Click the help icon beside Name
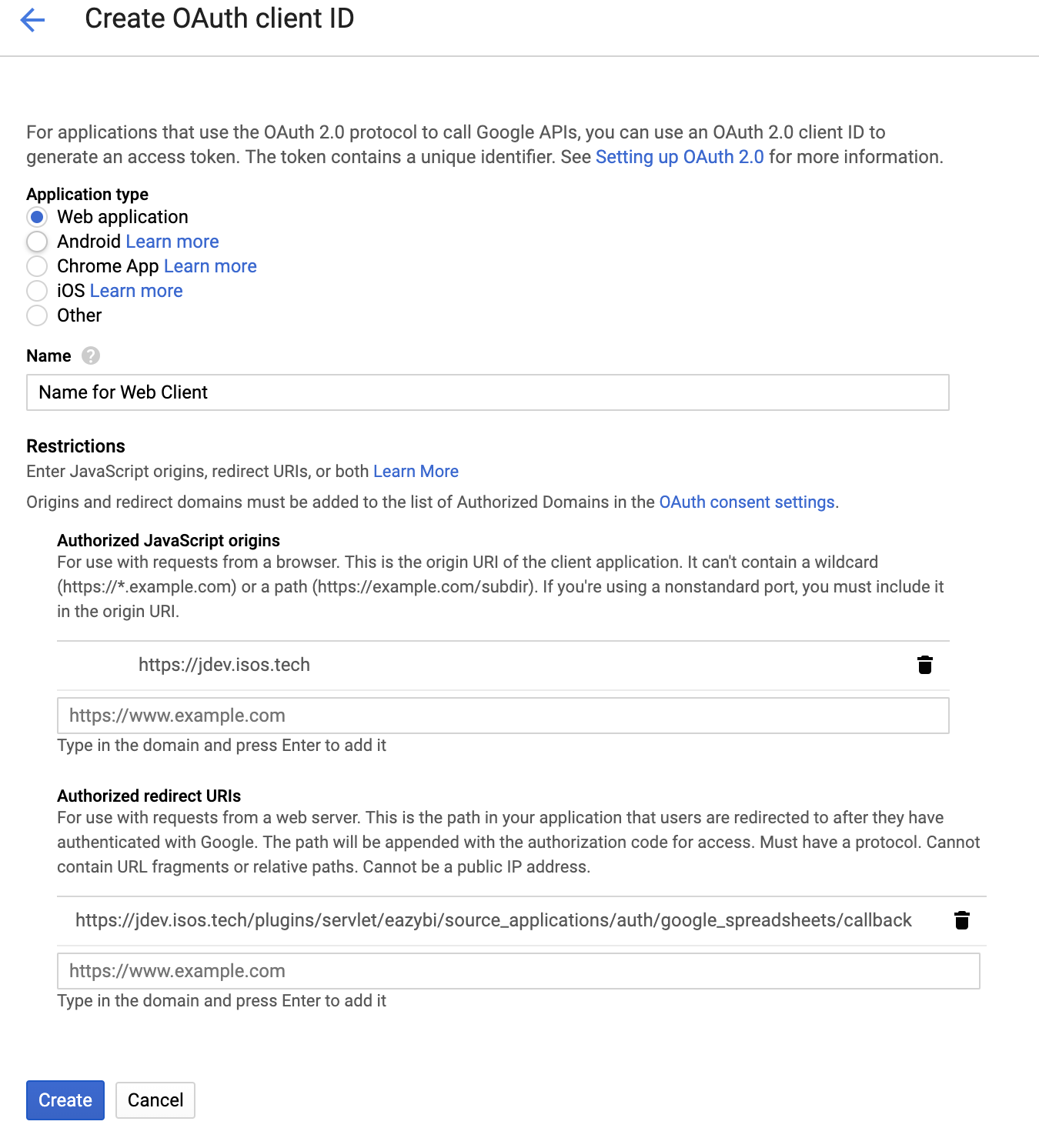 tap(91, 355)
